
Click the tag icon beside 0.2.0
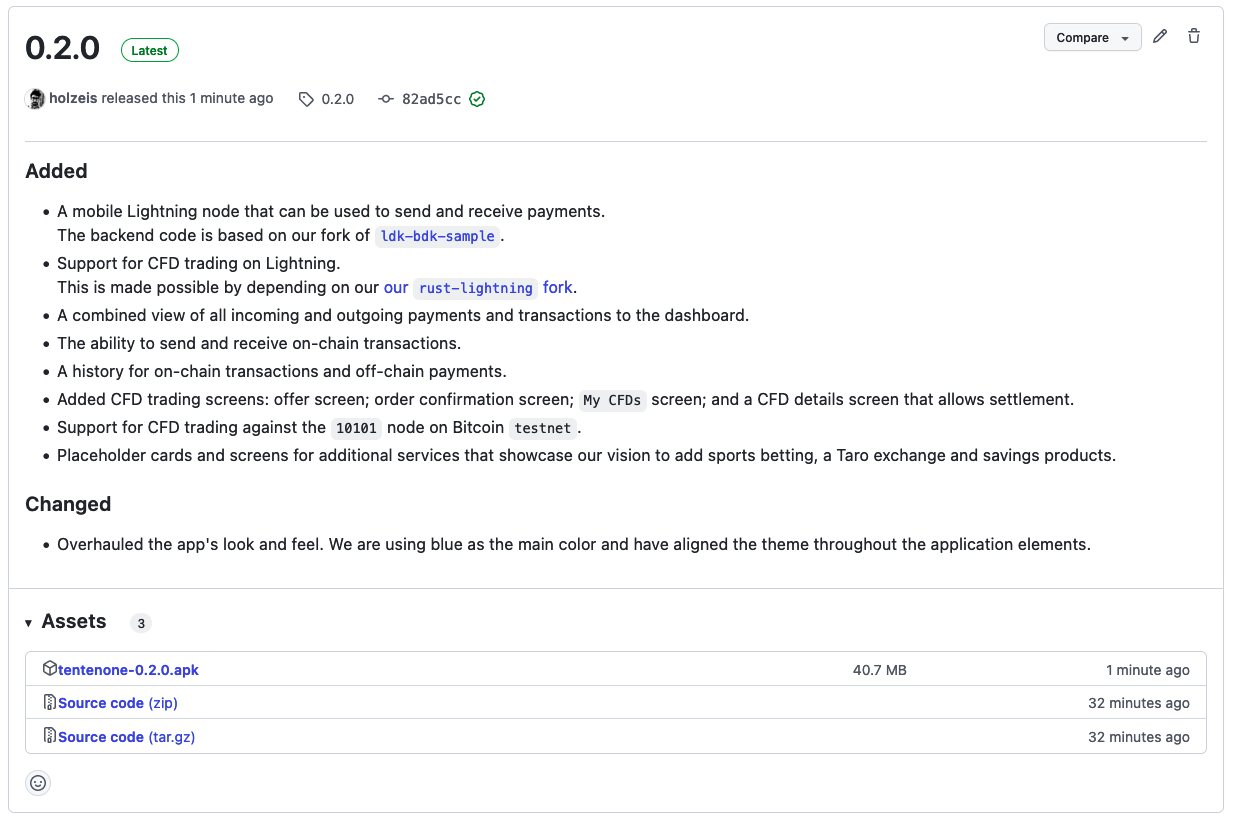tap(306, 99)
